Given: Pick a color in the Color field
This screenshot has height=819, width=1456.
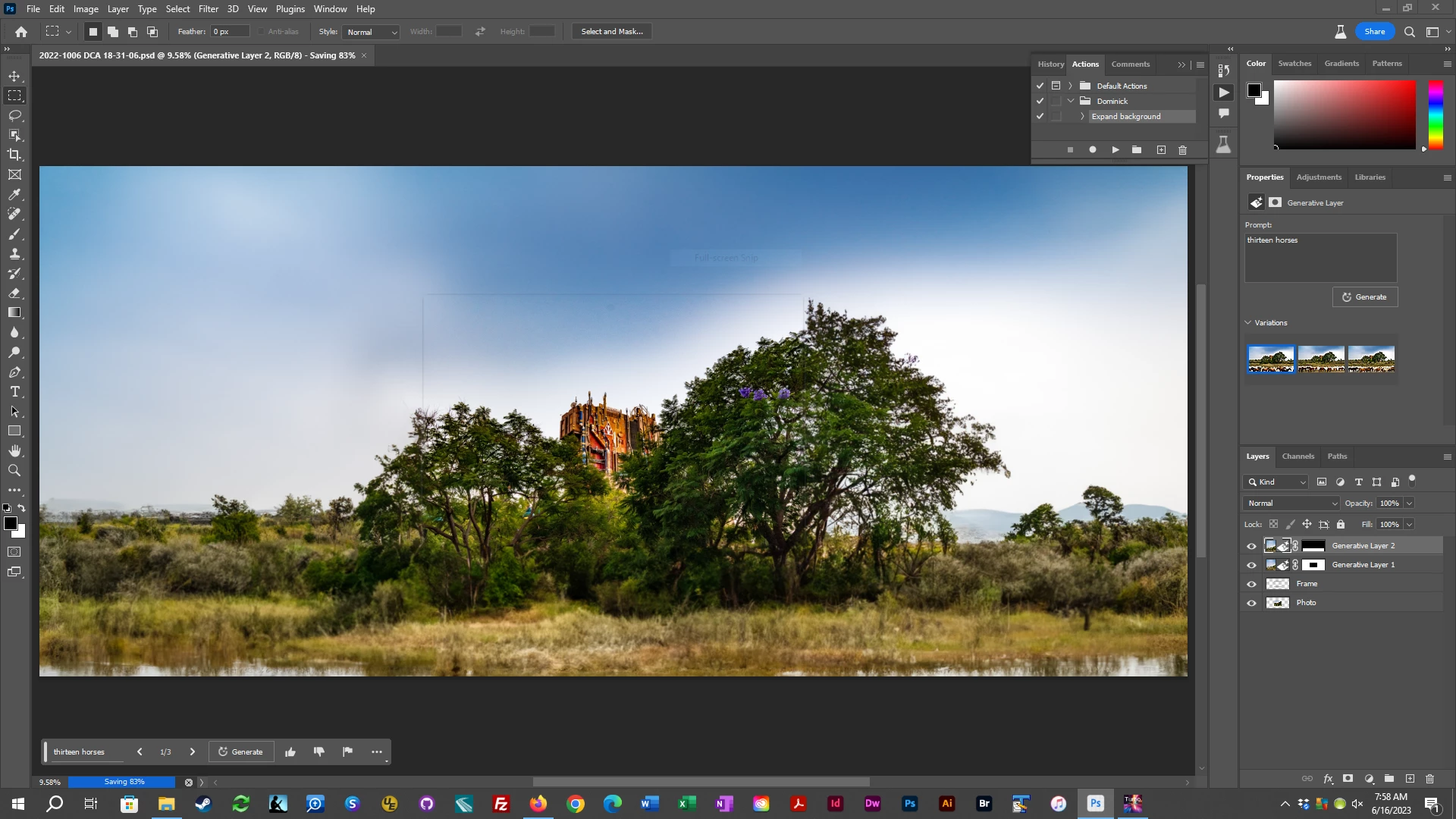Looking at the screenshot, I should [x=1344, y=115].
